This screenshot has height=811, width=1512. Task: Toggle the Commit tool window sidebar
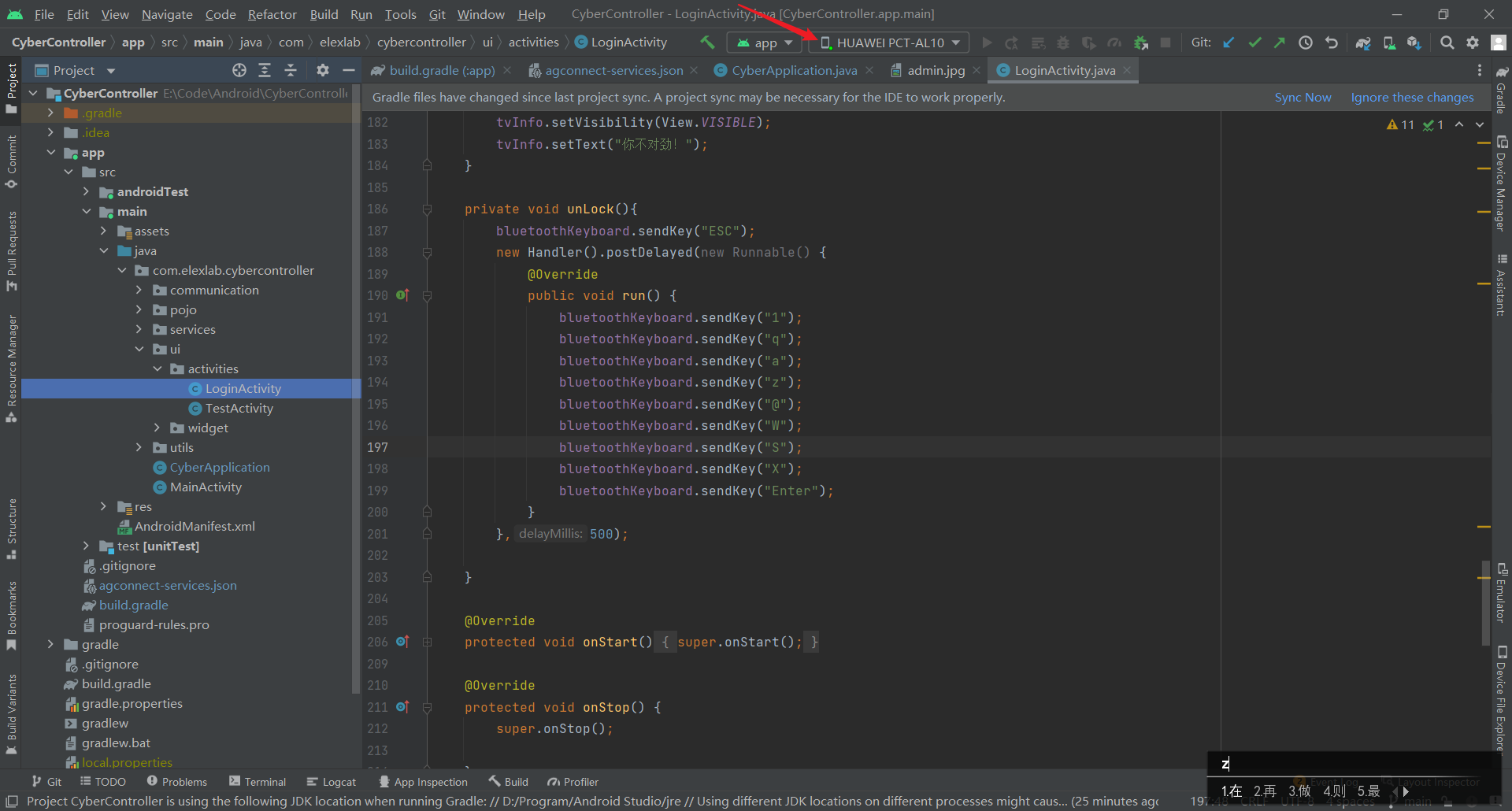11,161
